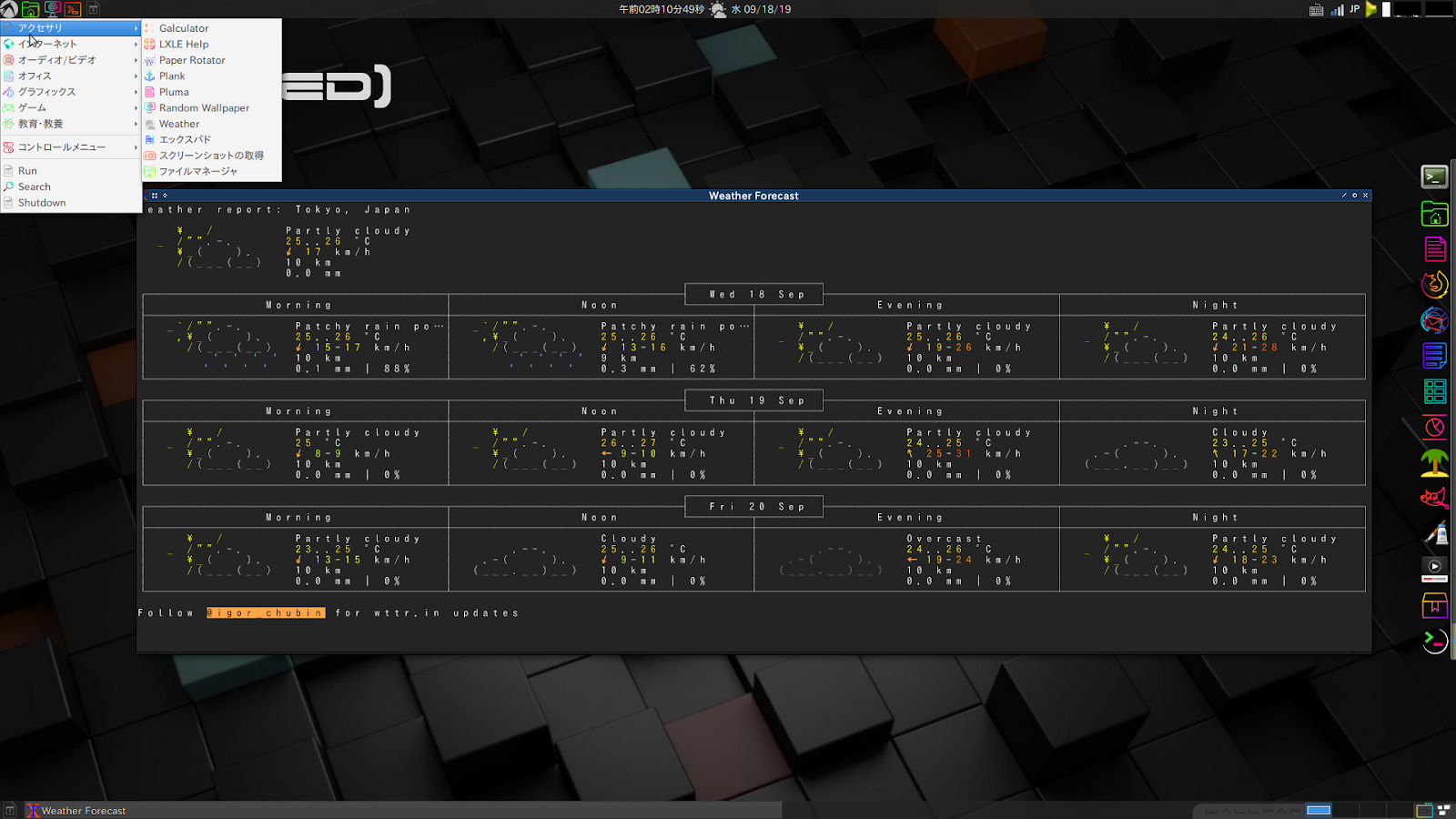Viewport: 1456px width, 819px height.
Task: Launch wallpaper monitor icon in top panel
Action: (52, 9)
